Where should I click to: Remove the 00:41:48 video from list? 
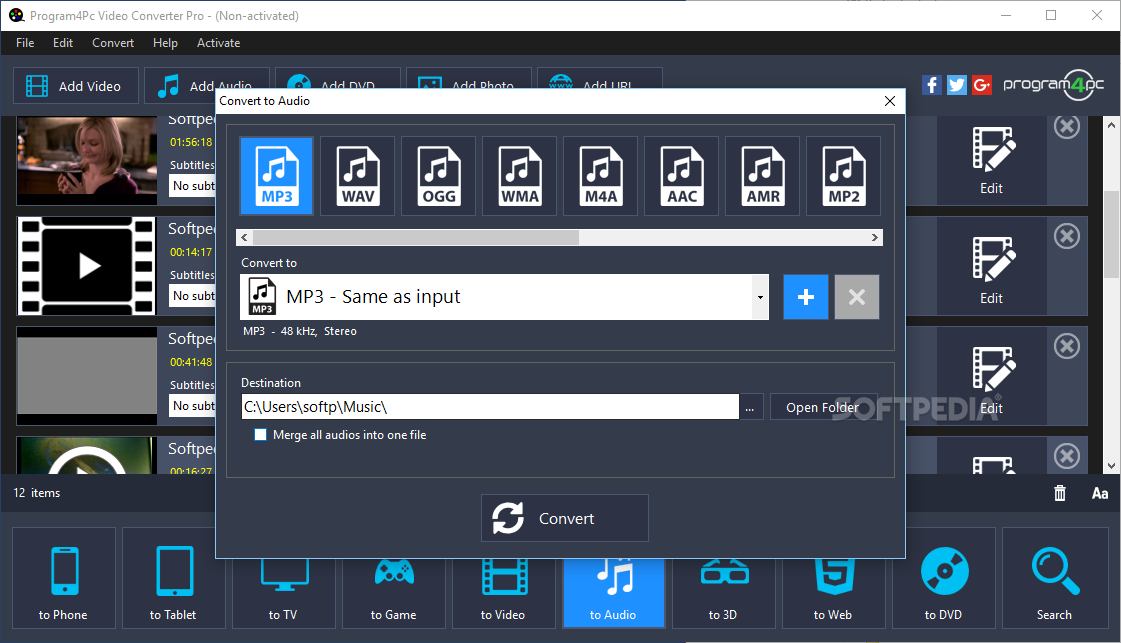1067,346
